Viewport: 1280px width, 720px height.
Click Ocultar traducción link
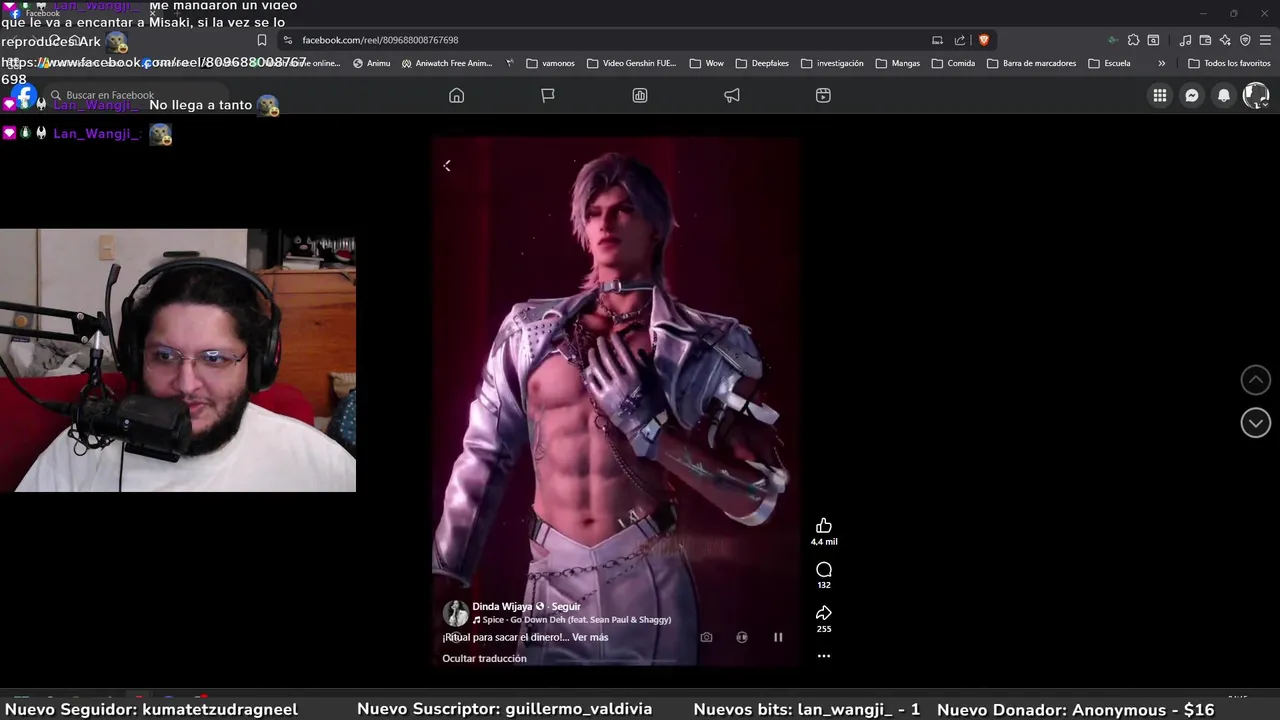[x=484, y=658]
